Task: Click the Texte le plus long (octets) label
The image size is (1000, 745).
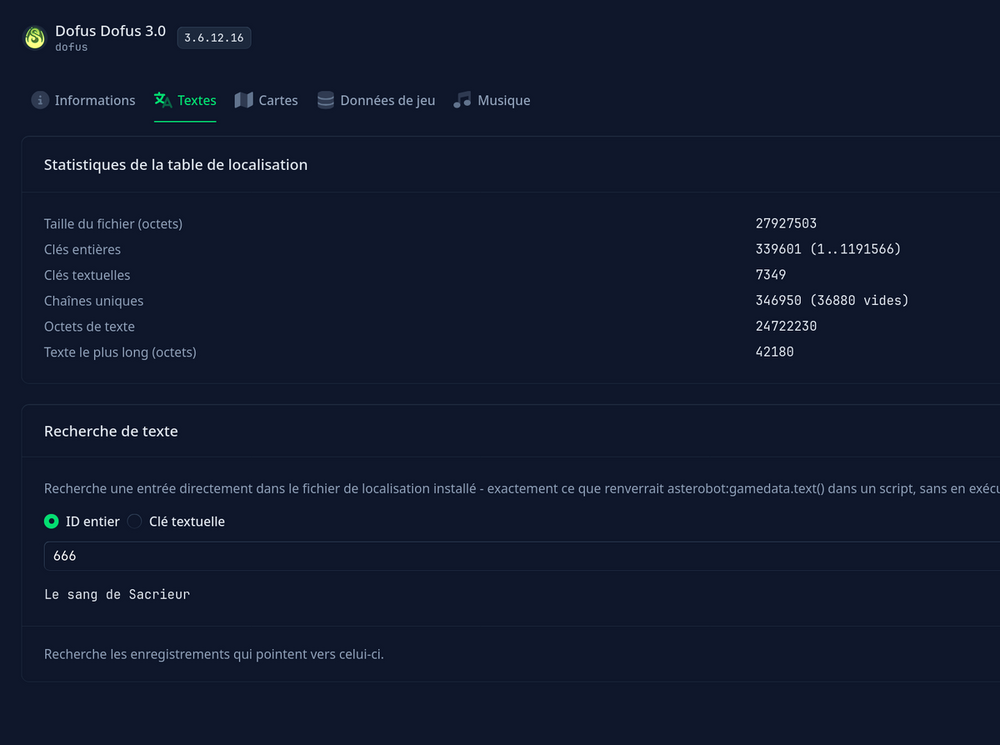Action: [x=121, y=352]
